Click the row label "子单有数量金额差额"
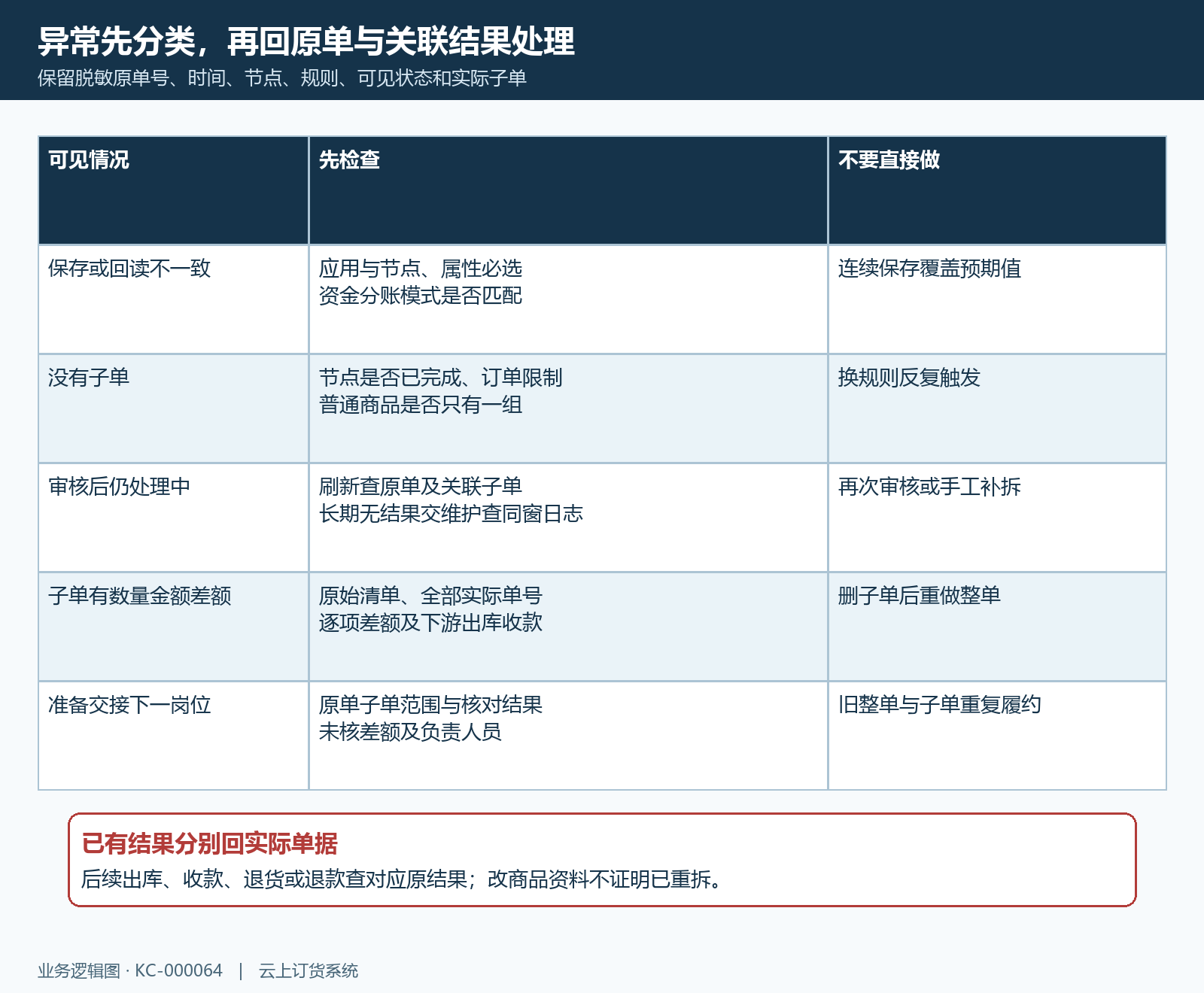The height and width of the screenshot is (993, 1204). pyautogui.click(x=140, y=596)
